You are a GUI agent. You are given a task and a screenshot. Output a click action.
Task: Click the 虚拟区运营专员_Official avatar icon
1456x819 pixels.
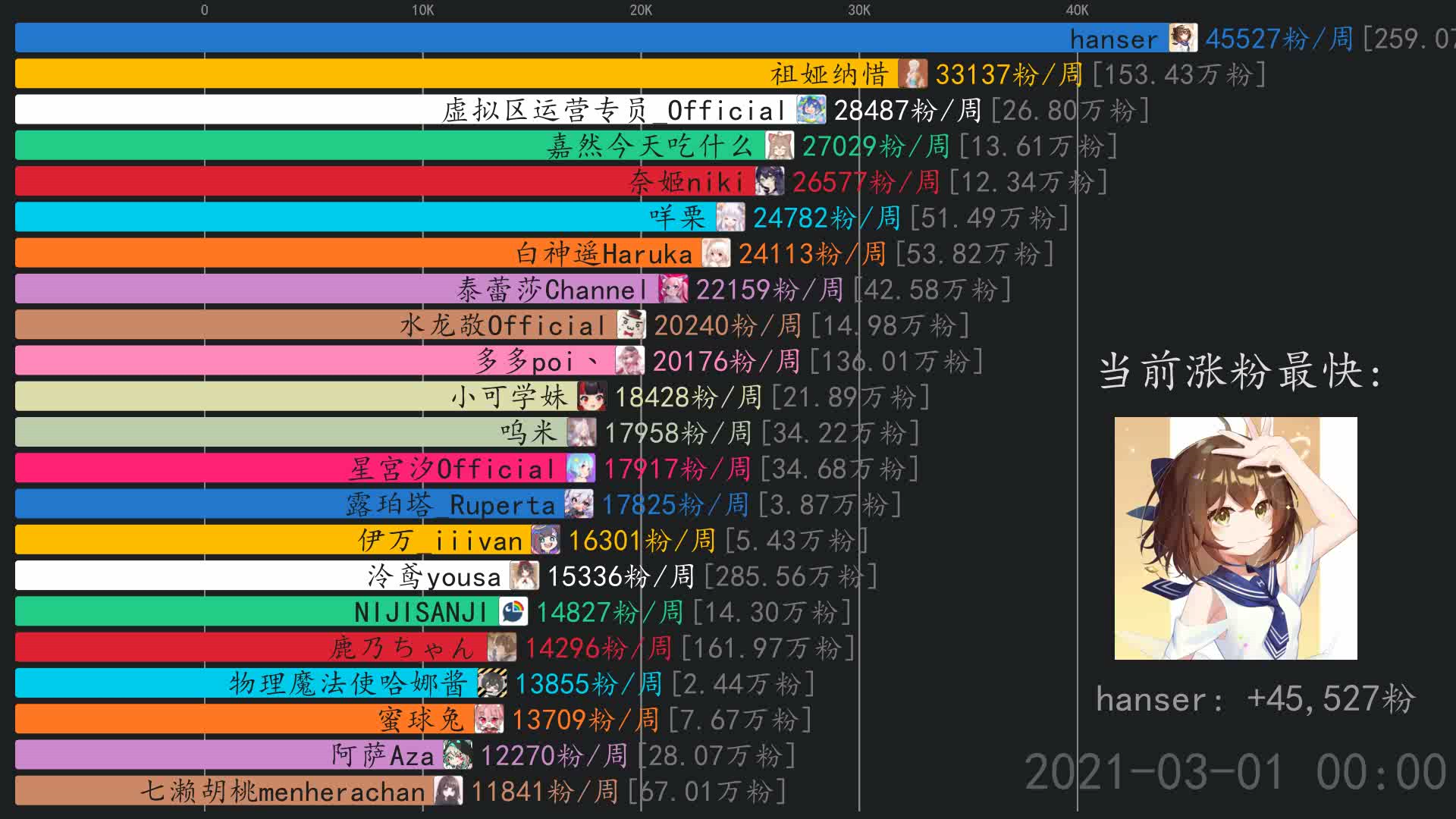pos(811,109)
